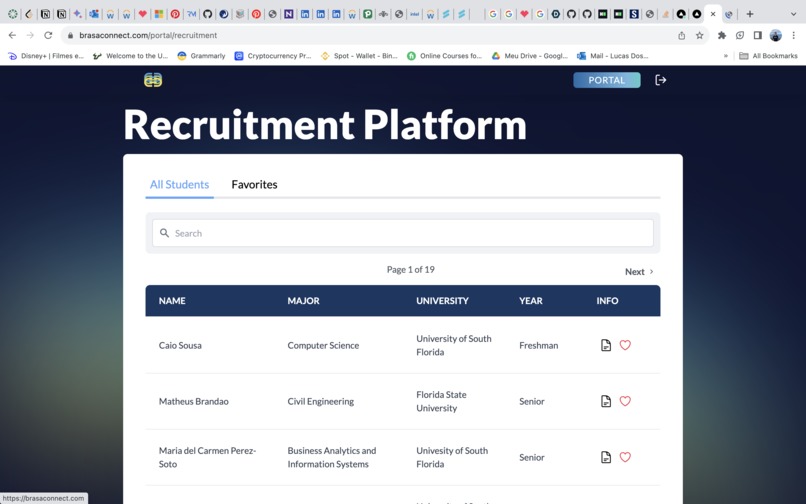Image resolution: width=806 pixels, height=504 pixels.
Task: Click the Page 1 of 19 indicator
Action: tap(410, 269)
